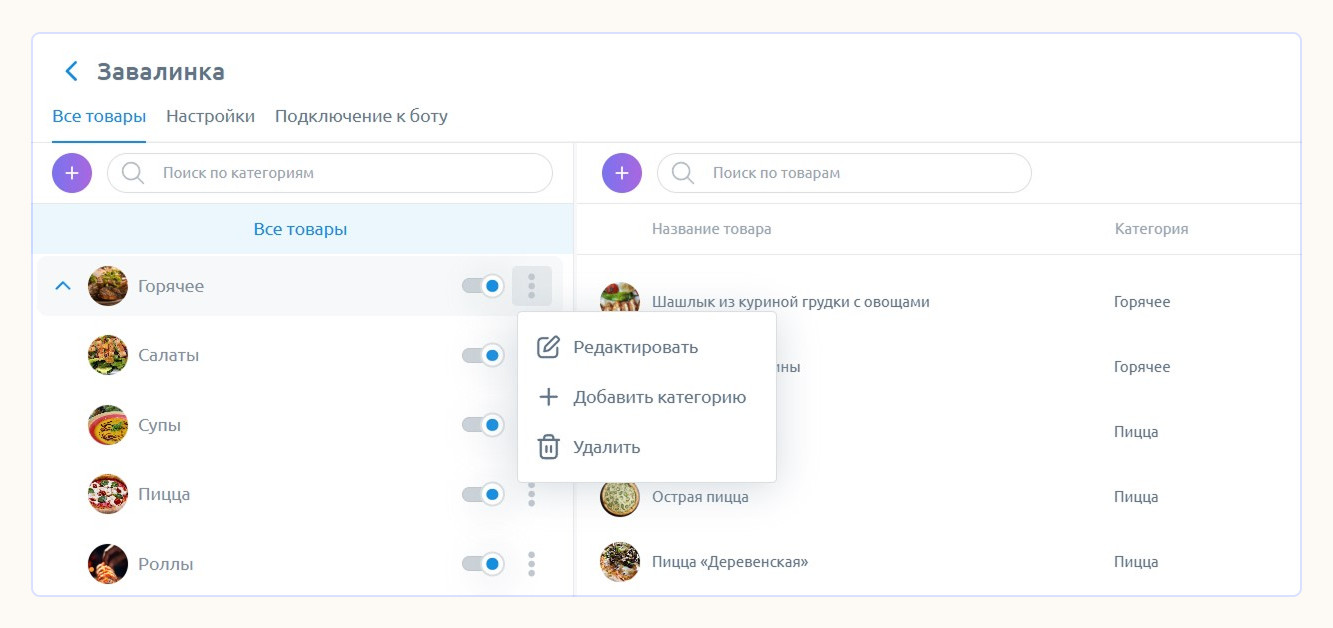The width and height of the screenshot is (1333, 628).
Task: Open the Острая пицца product thumbnail
Action: (620, 497)
